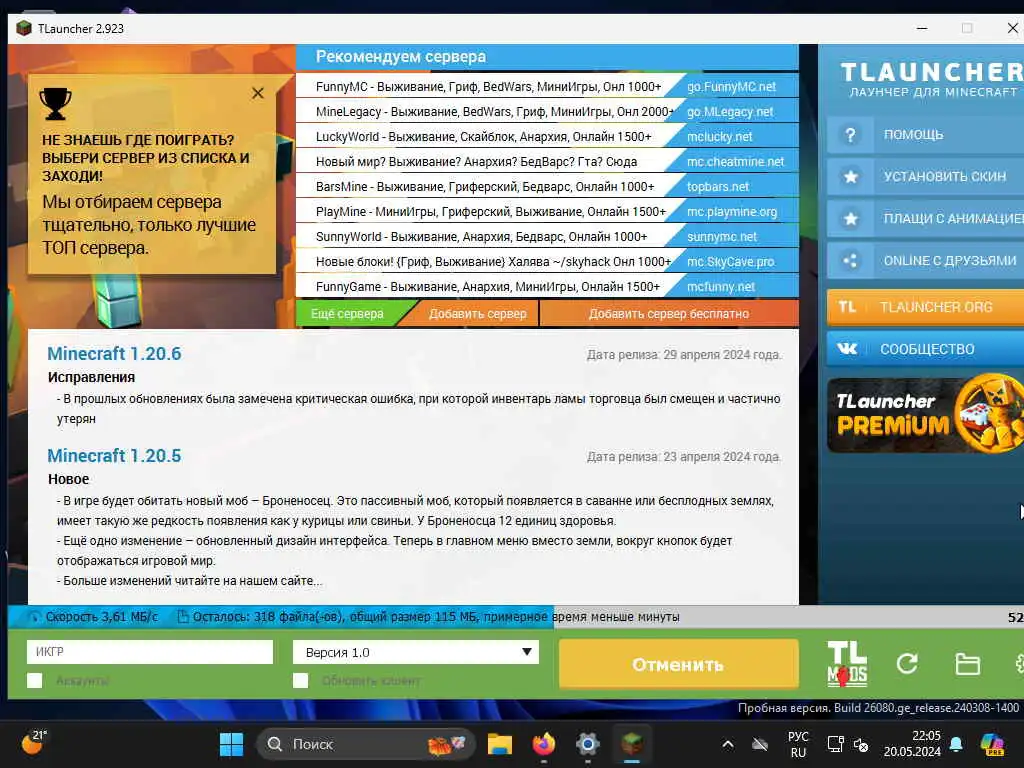Open TLauncher Premium banner
Image resolution: width=1024 pixels, height=768 pixels.
point(925,415)
